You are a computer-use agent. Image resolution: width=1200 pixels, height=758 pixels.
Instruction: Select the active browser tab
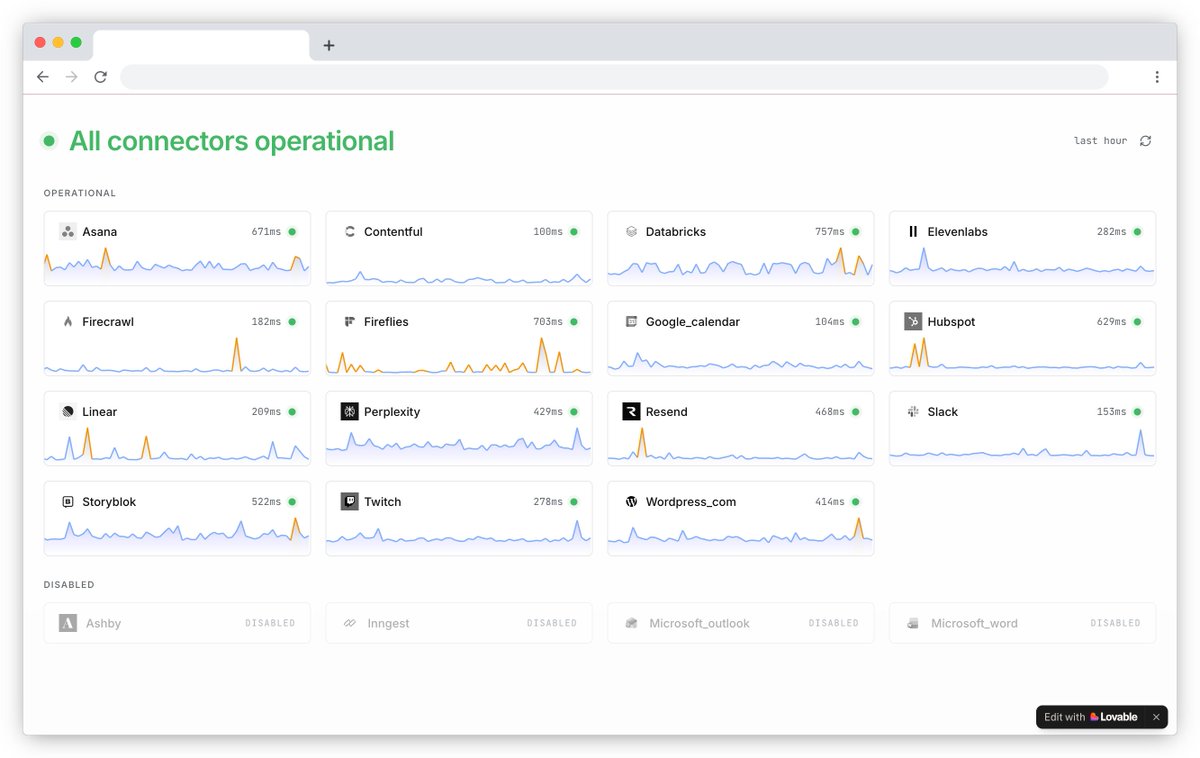[201, 45]
